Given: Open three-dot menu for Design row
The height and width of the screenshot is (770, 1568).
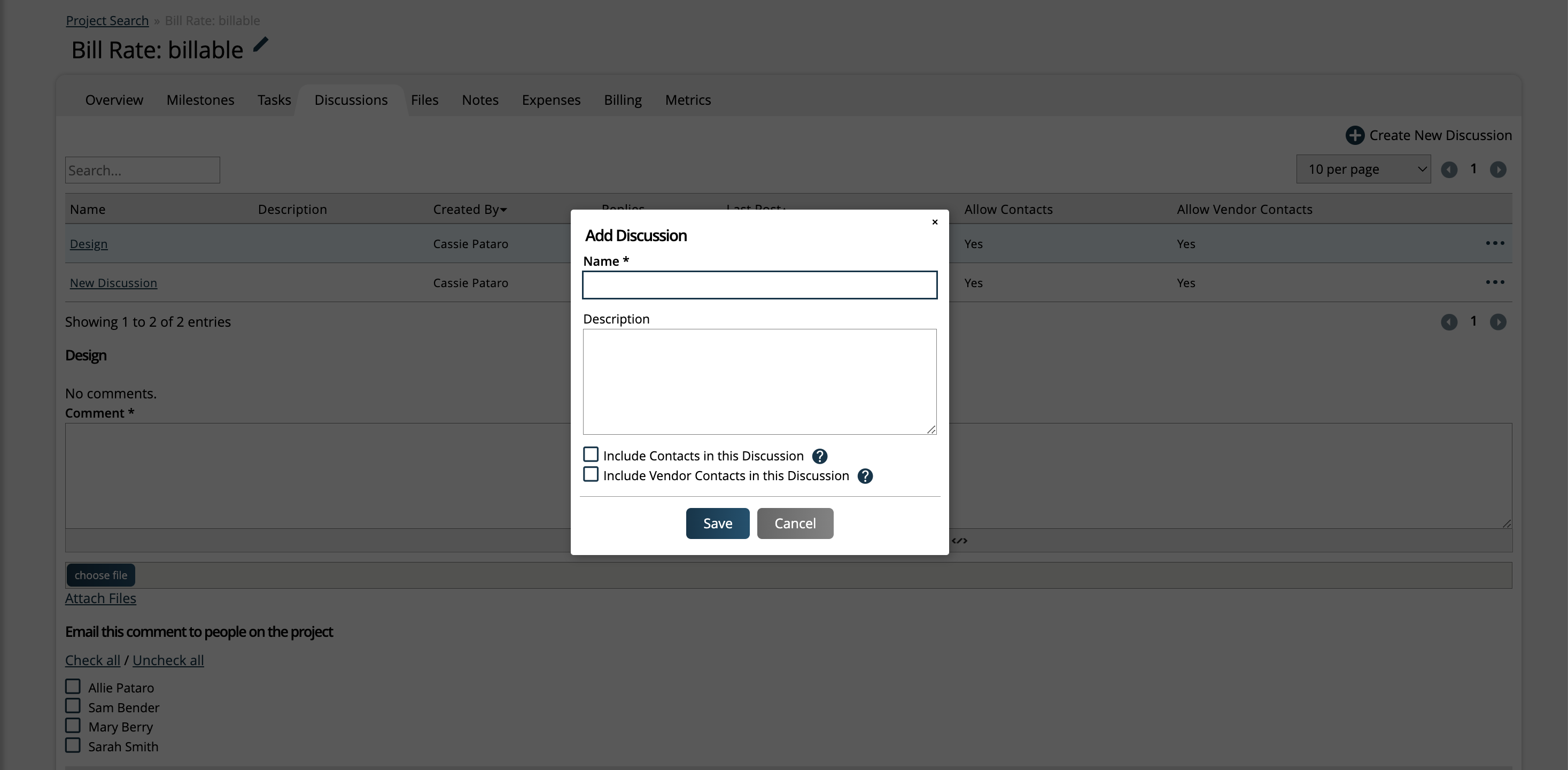Looking at the screenshot, I should [1495, 243].
